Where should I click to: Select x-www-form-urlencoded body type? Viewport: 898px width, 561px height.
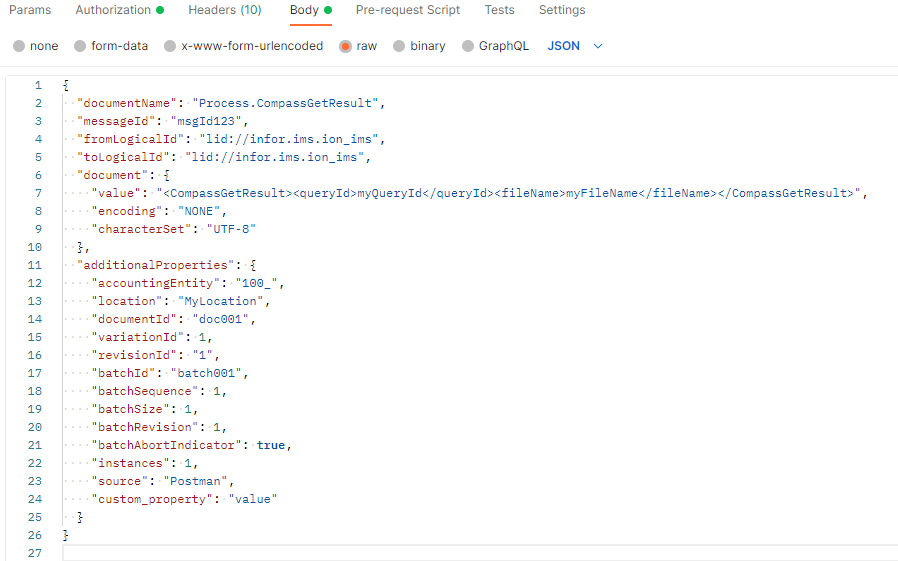243,46
